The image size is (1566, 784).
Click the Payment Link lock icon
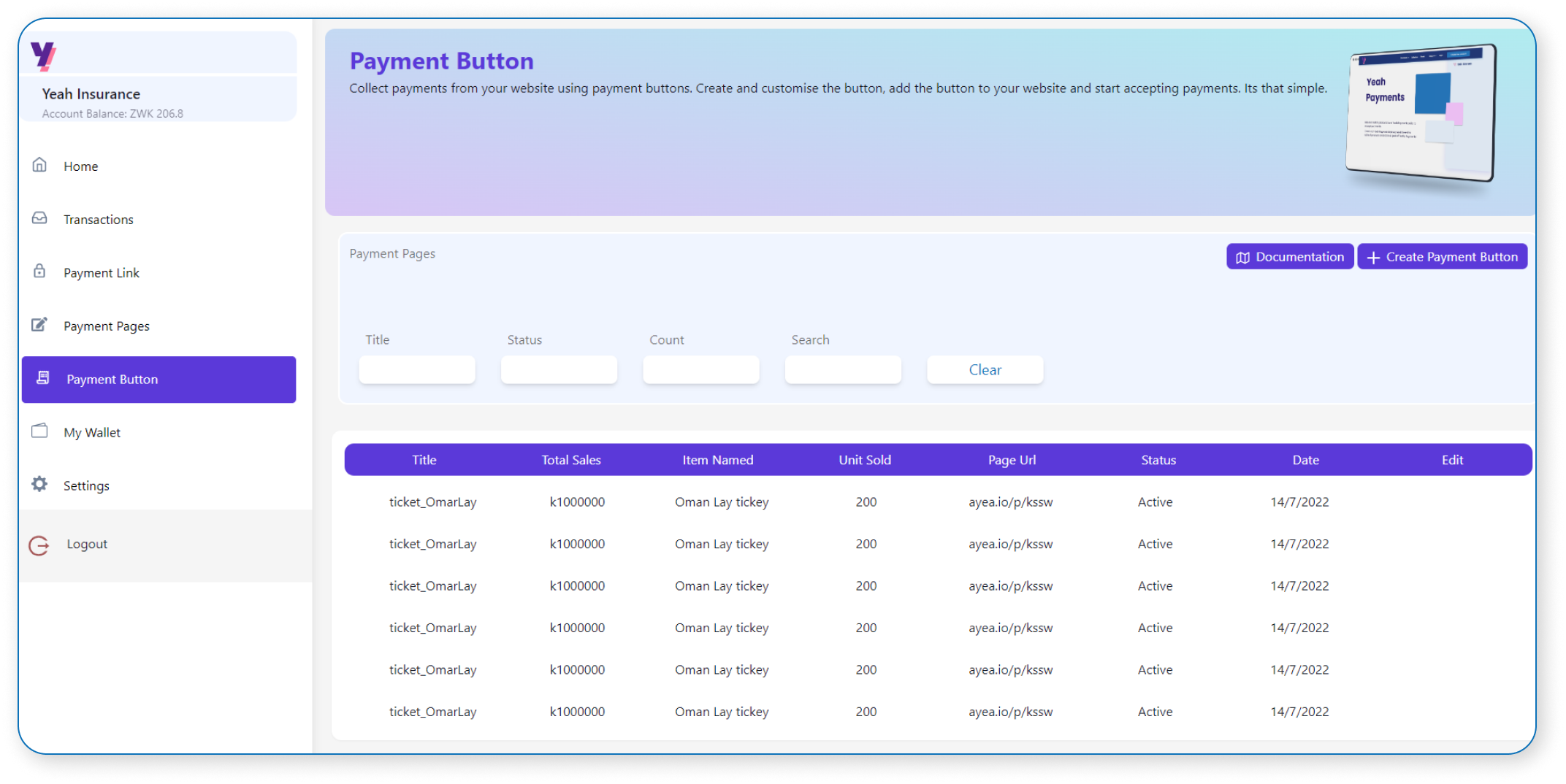39,272
